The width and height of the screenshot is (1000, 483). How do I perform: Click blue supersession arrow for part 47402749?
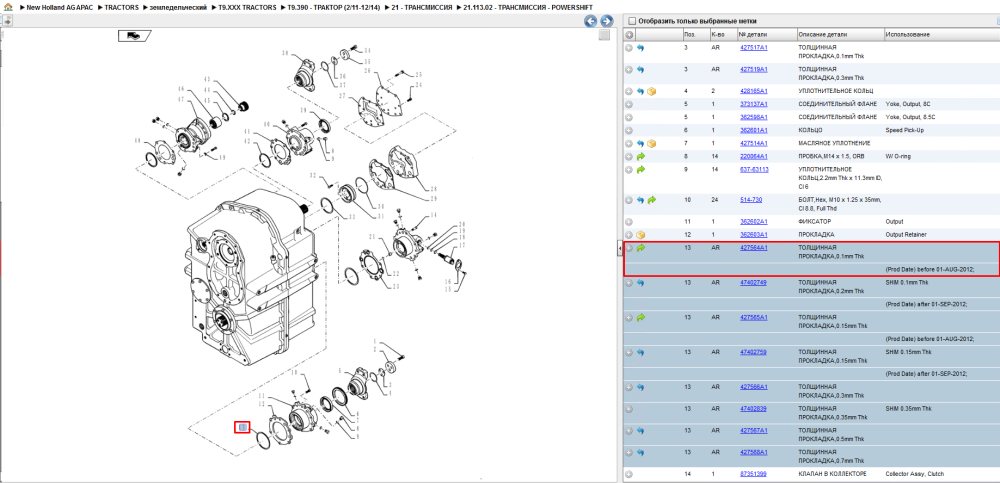click(x=640, y=283)
